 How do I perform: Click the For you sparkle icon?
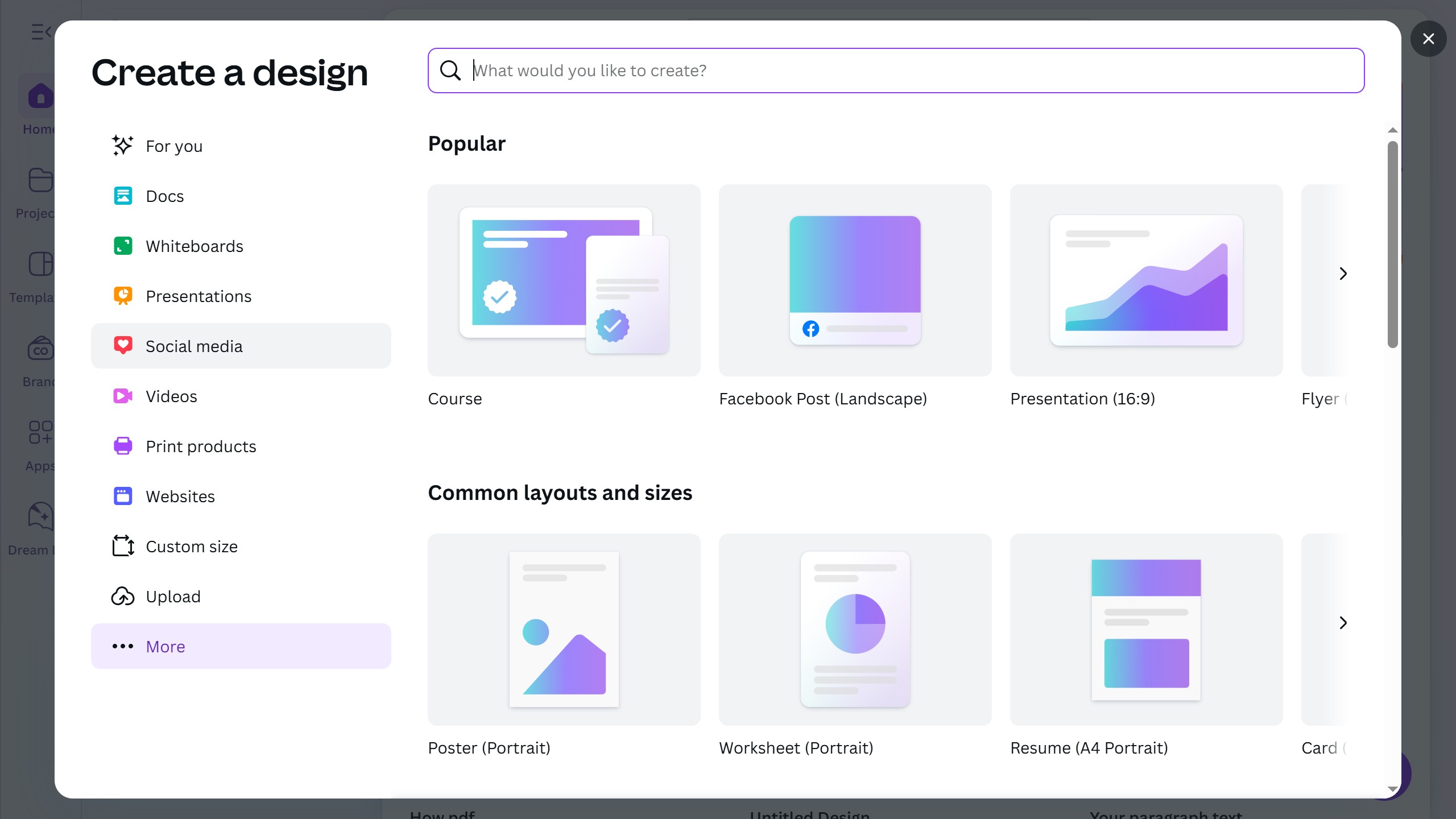click(122, 146)
